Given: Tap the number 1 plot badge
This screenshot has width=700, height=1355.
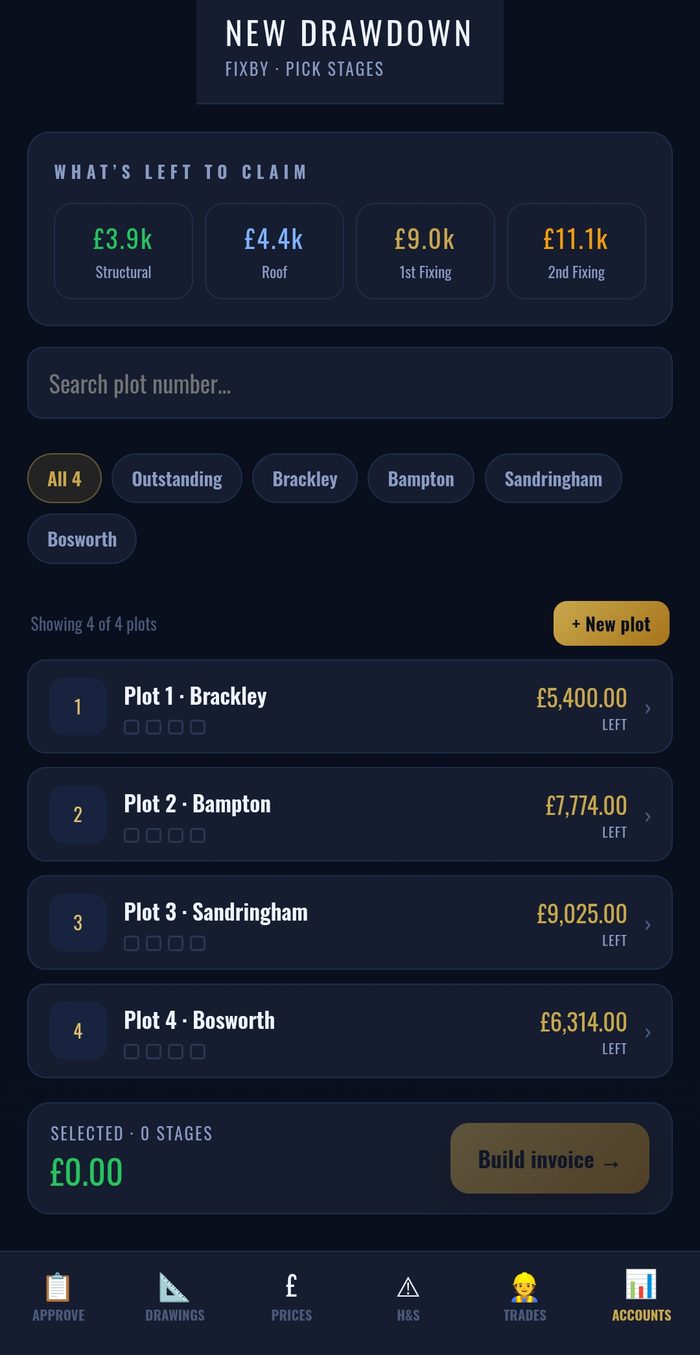Looking at the screenshot, I should [x=78, y=706].
